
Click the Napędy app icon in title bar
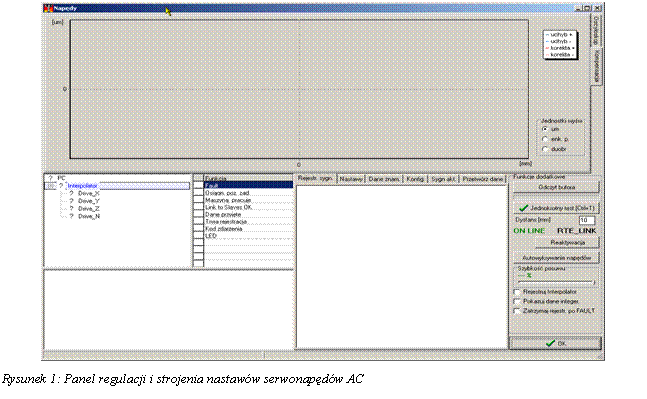click(48, 8)
